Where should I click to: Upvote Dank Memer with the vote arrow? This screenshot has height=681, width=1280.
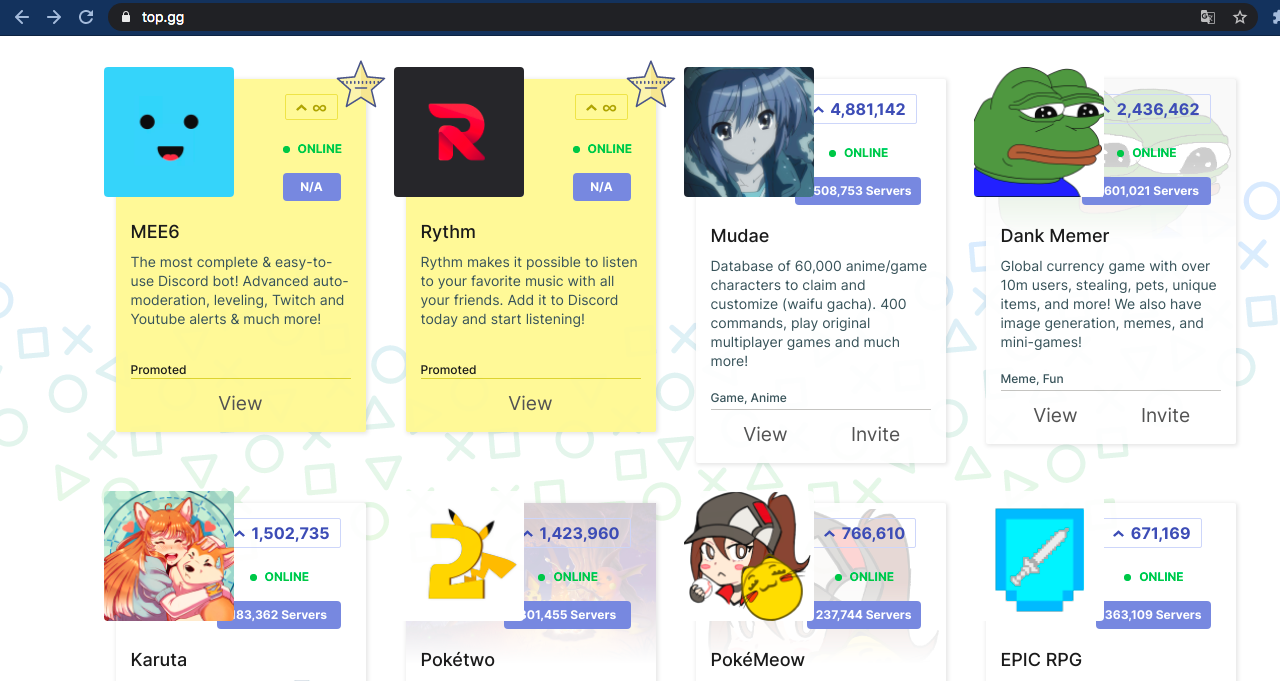(1108, 109)
